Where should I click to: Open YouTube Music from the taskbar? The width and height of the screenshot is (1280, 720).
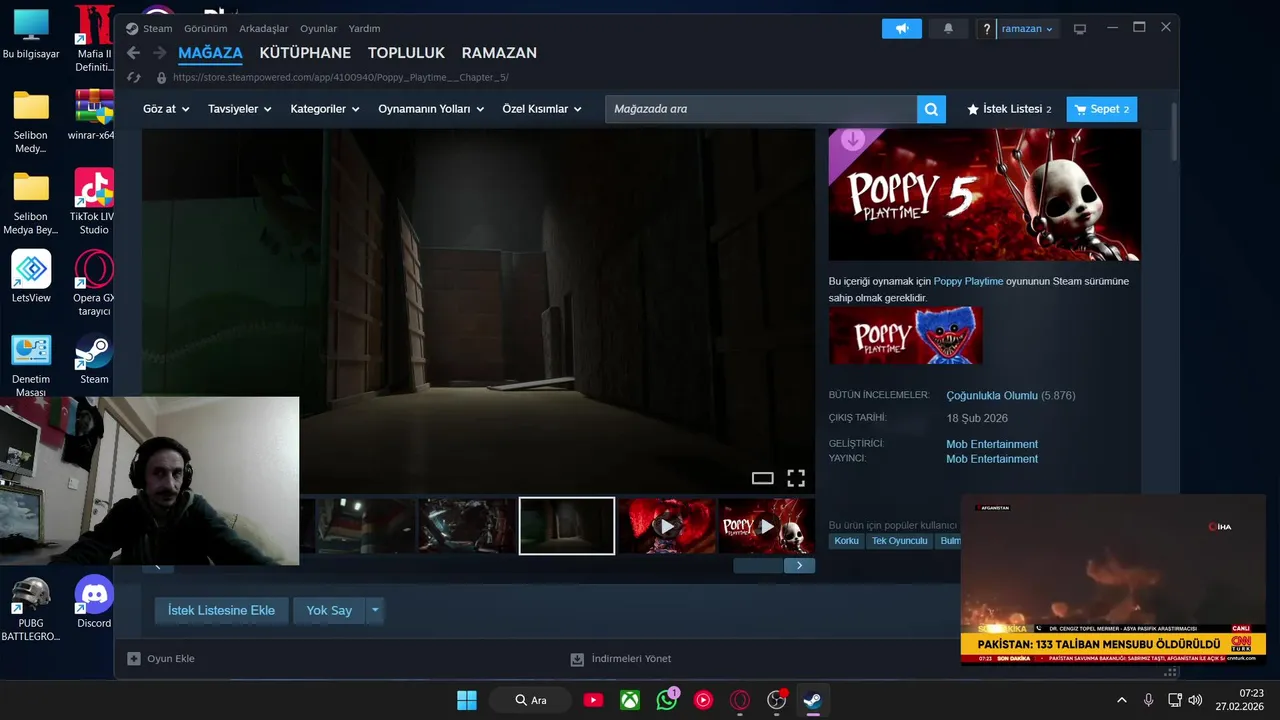[703, 700]
